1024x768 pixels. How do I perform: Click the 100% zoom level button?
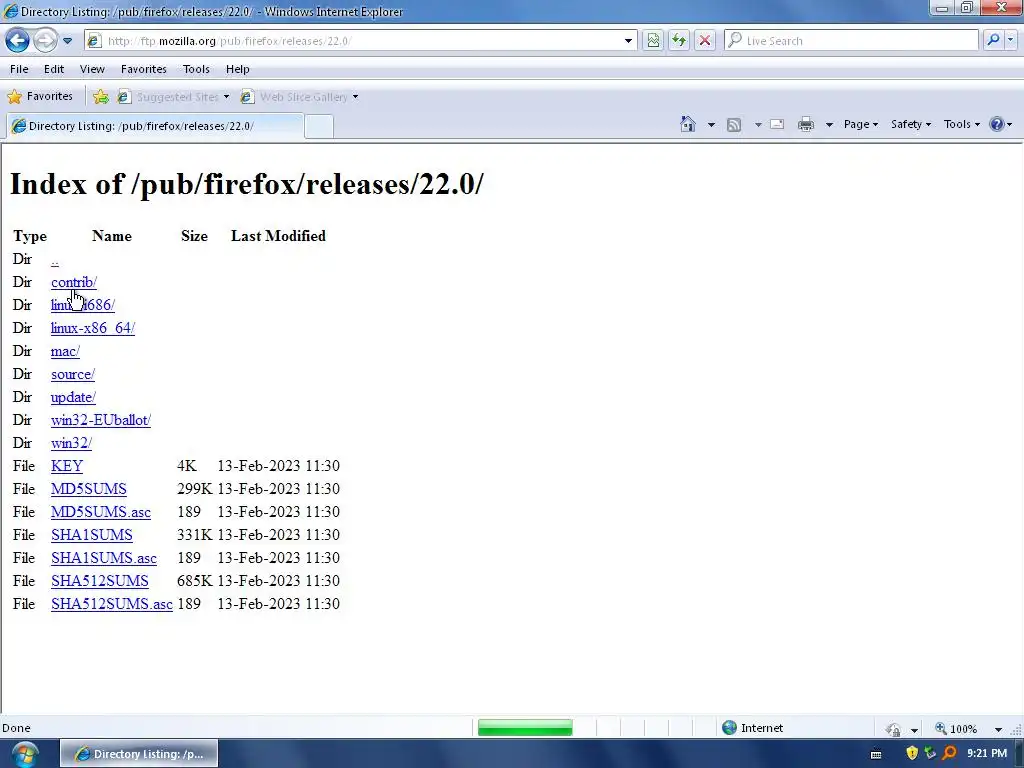tap(957, 728)
